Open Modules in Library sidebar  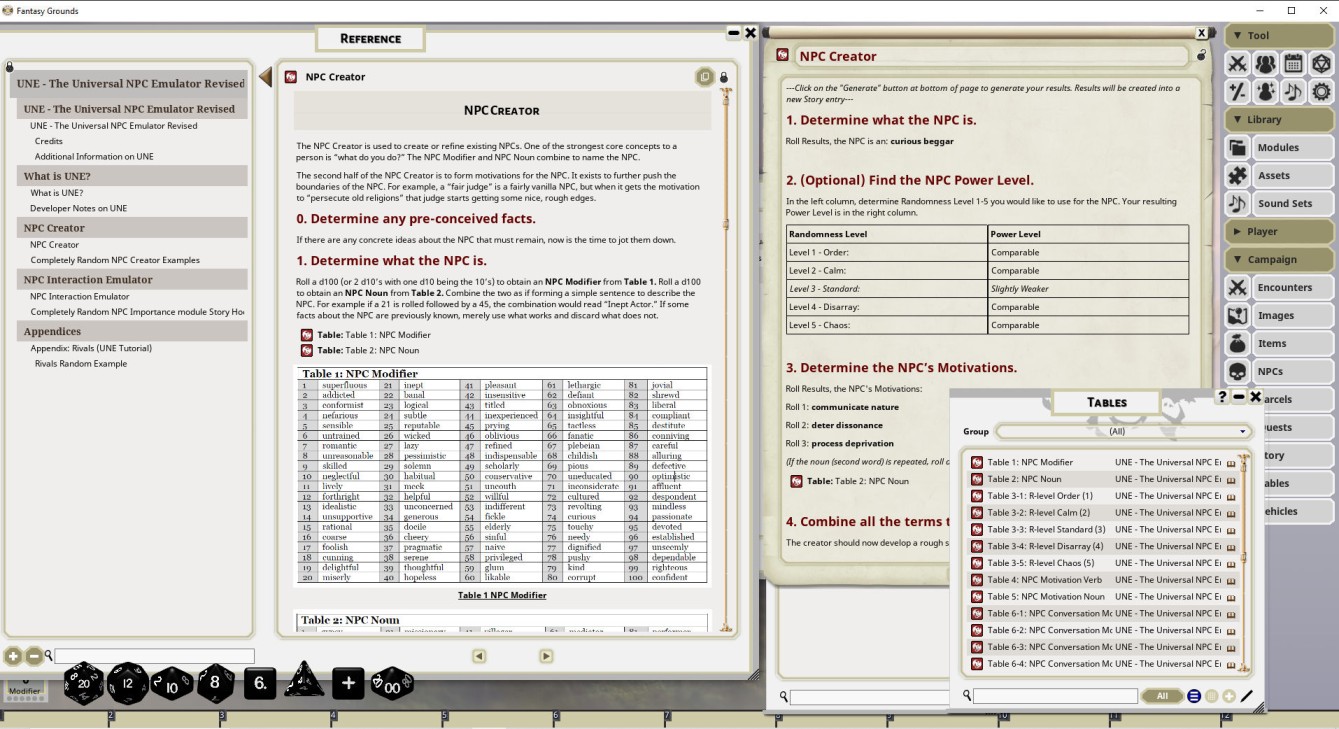point(1279,147)
